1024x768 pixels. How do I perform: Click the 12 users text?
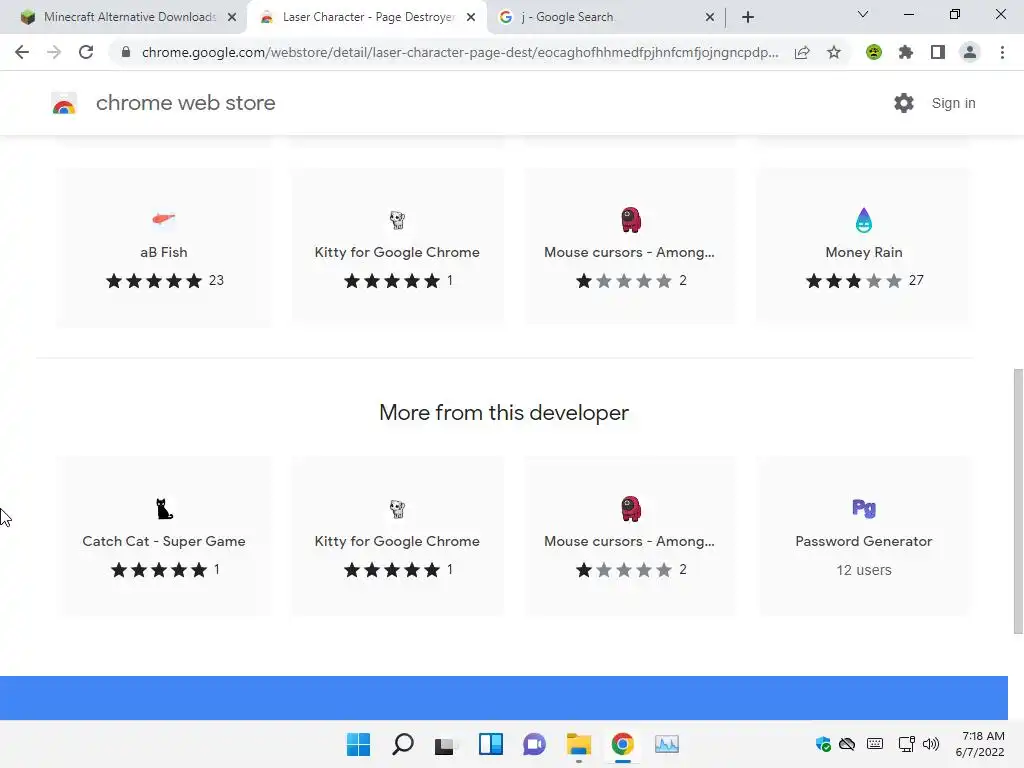pyautogui.click(x=864, y=570)
